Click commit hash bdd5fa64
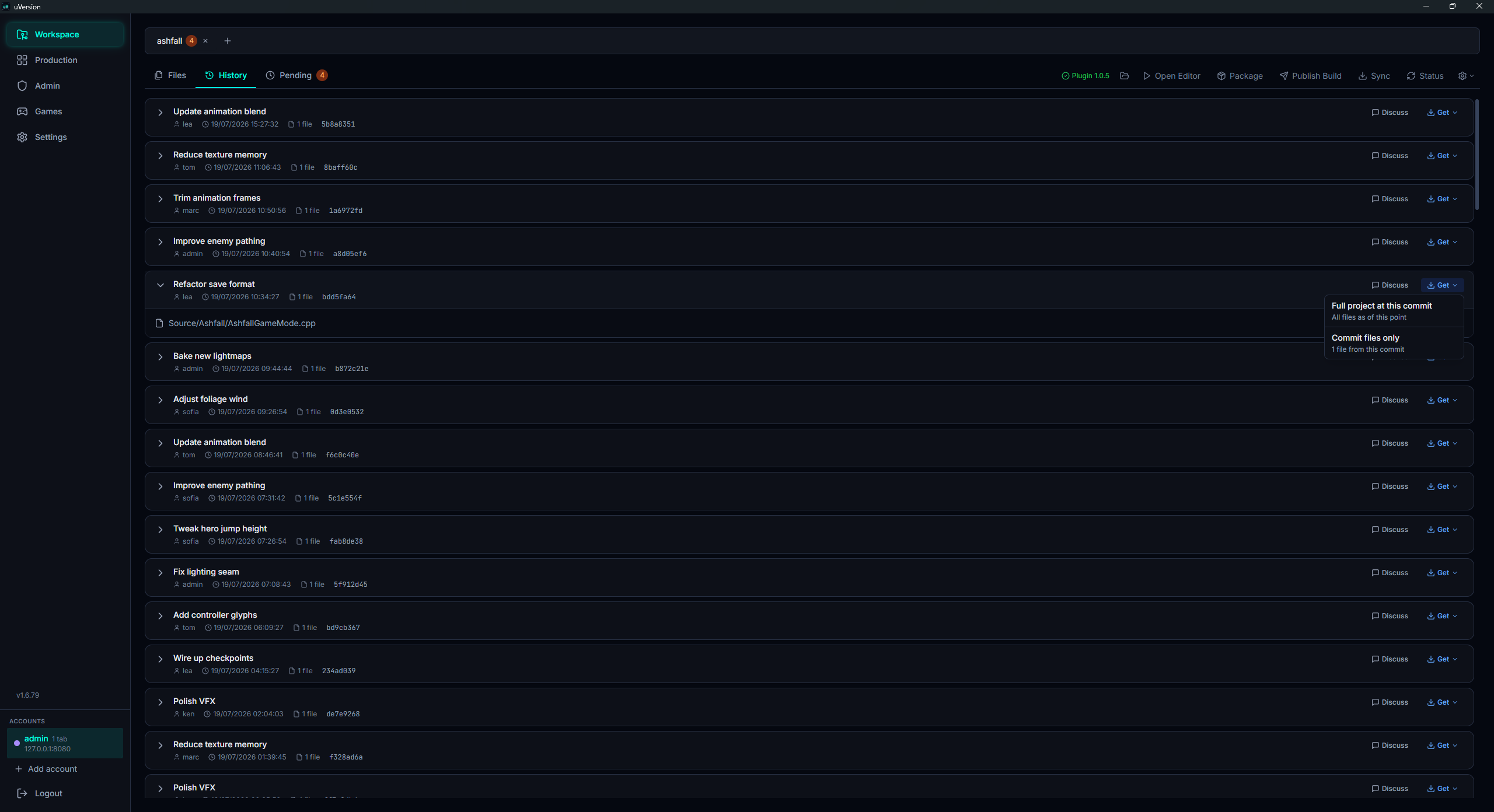The image size is (1494, 812). 338,297
